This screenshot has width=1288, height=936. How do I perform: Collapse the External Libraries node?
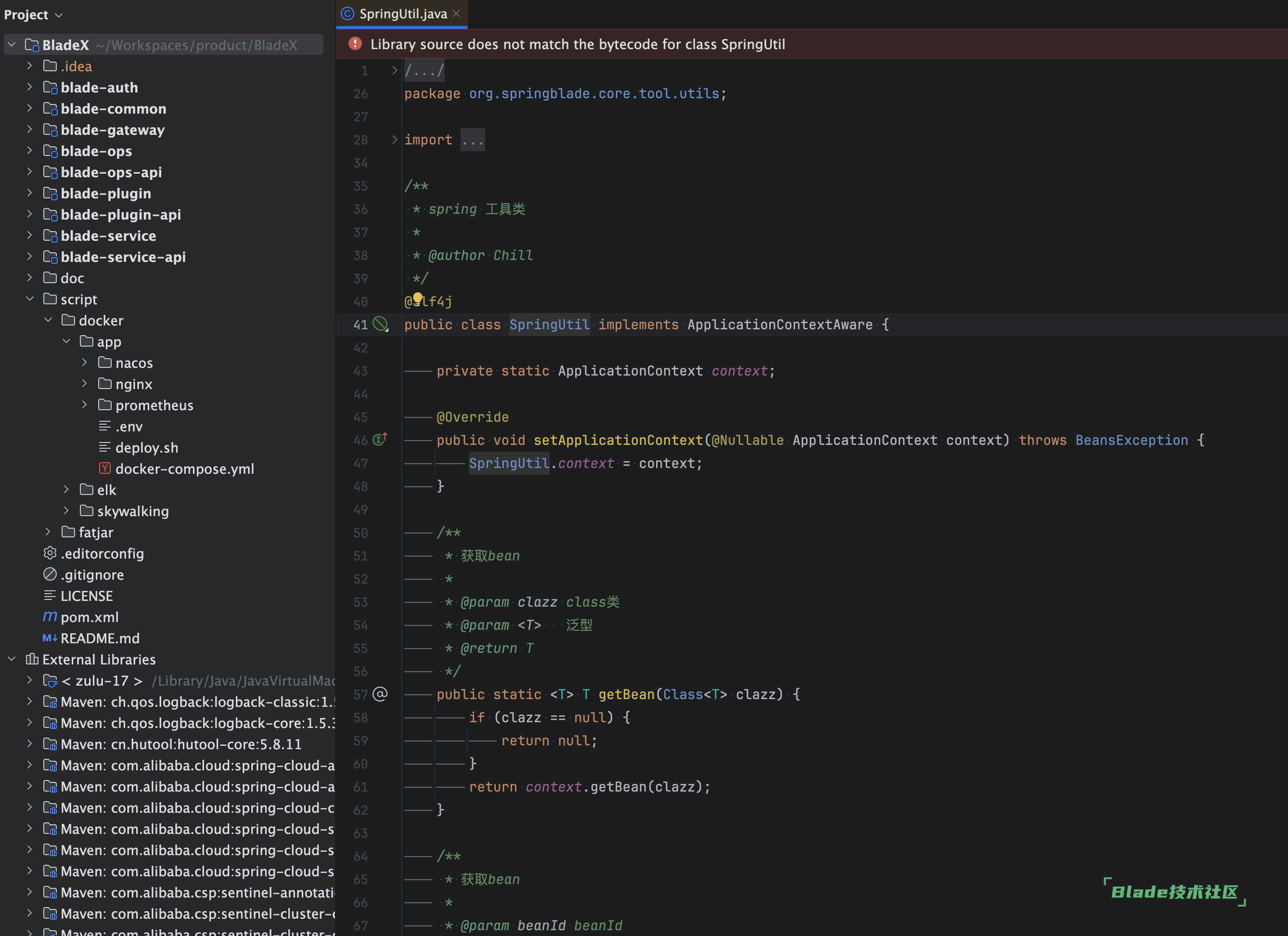click(x=12, y=659)
